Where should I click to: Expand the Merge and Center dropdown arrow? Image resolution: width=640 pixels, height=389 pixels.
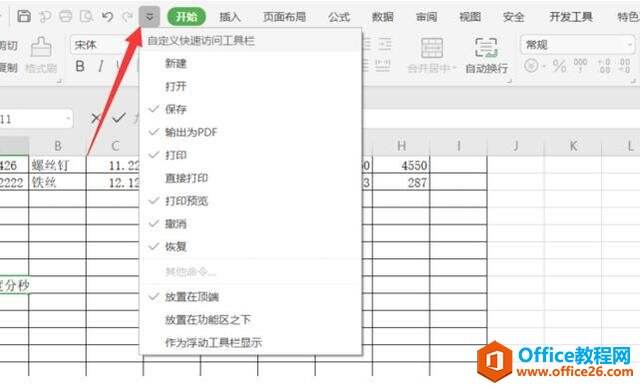454,68
